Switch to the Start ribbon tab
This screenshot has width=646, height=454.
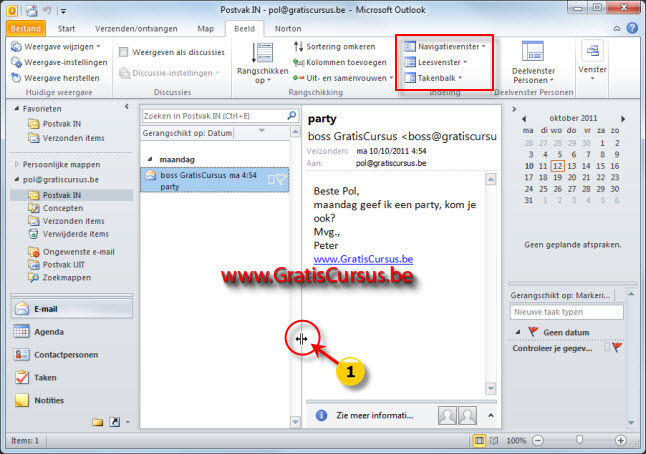[66, 28]
